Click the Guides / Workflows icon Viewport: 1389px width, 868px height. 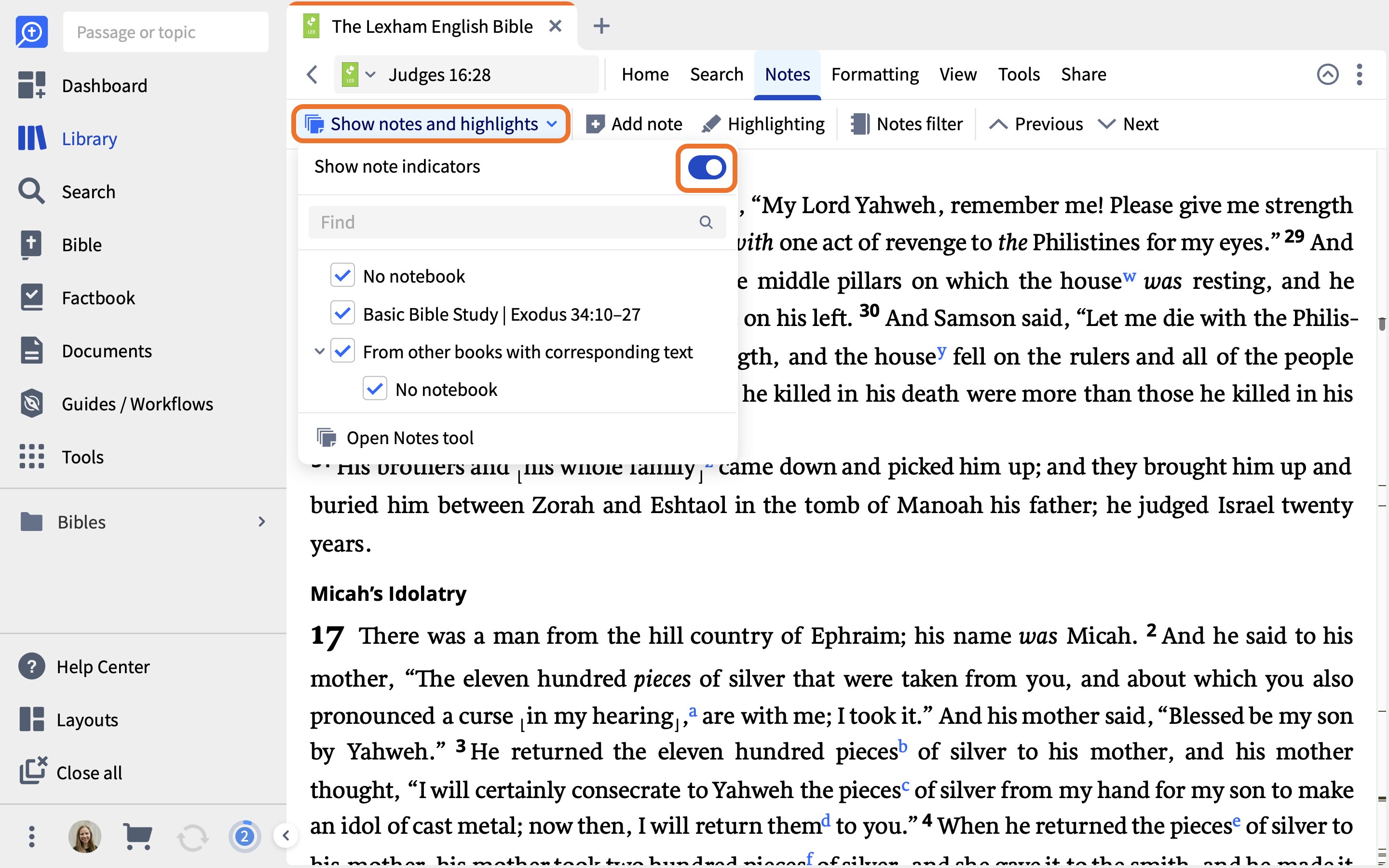[31, 404]
